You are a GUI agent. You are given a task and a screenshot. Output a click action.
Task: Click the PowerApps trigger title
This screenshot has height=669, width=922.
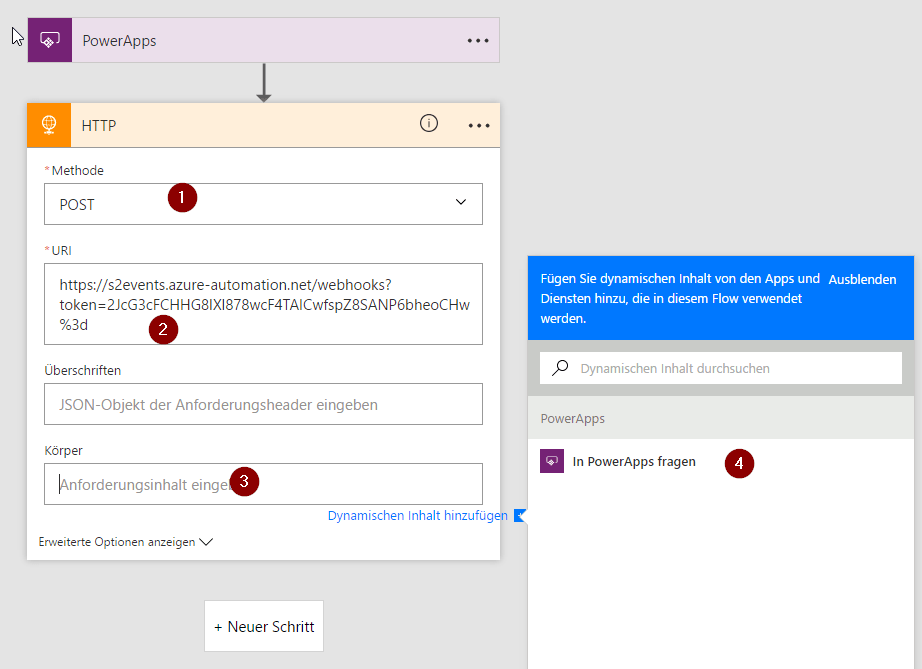tap(119, 41)
